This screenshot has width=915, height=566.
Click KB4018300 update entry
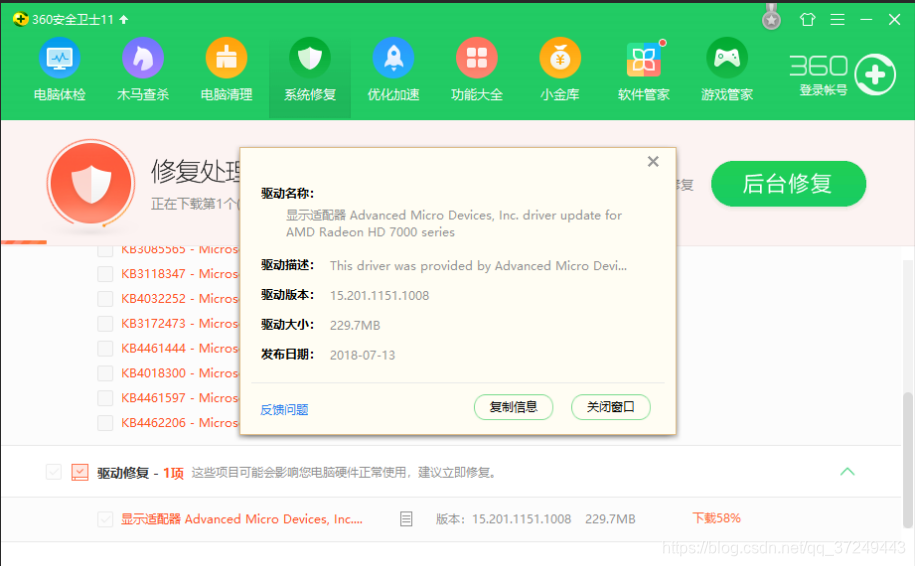(180, 373)
